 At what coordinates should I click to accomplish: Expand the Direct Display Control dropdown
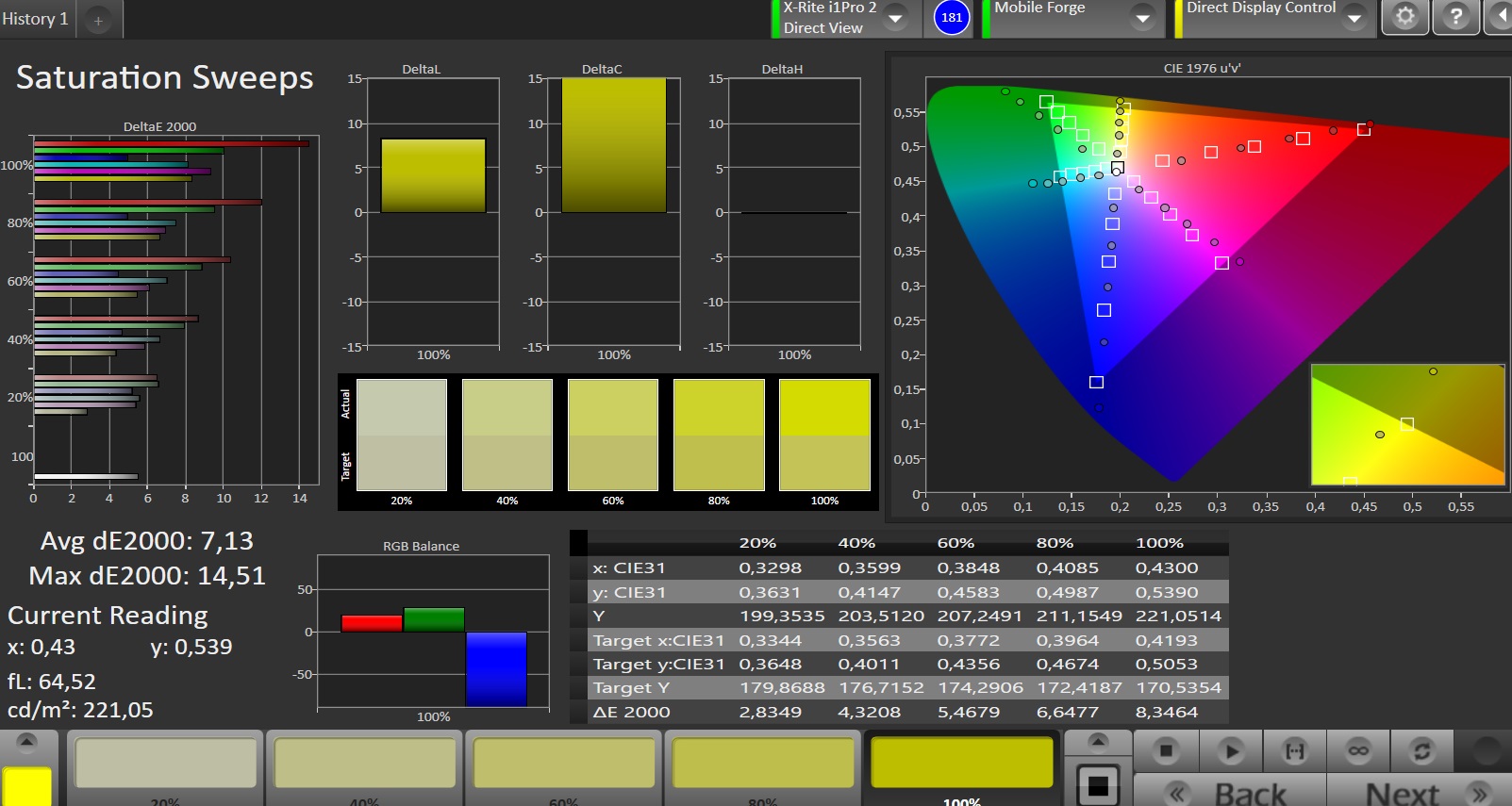coord(1354,18)
